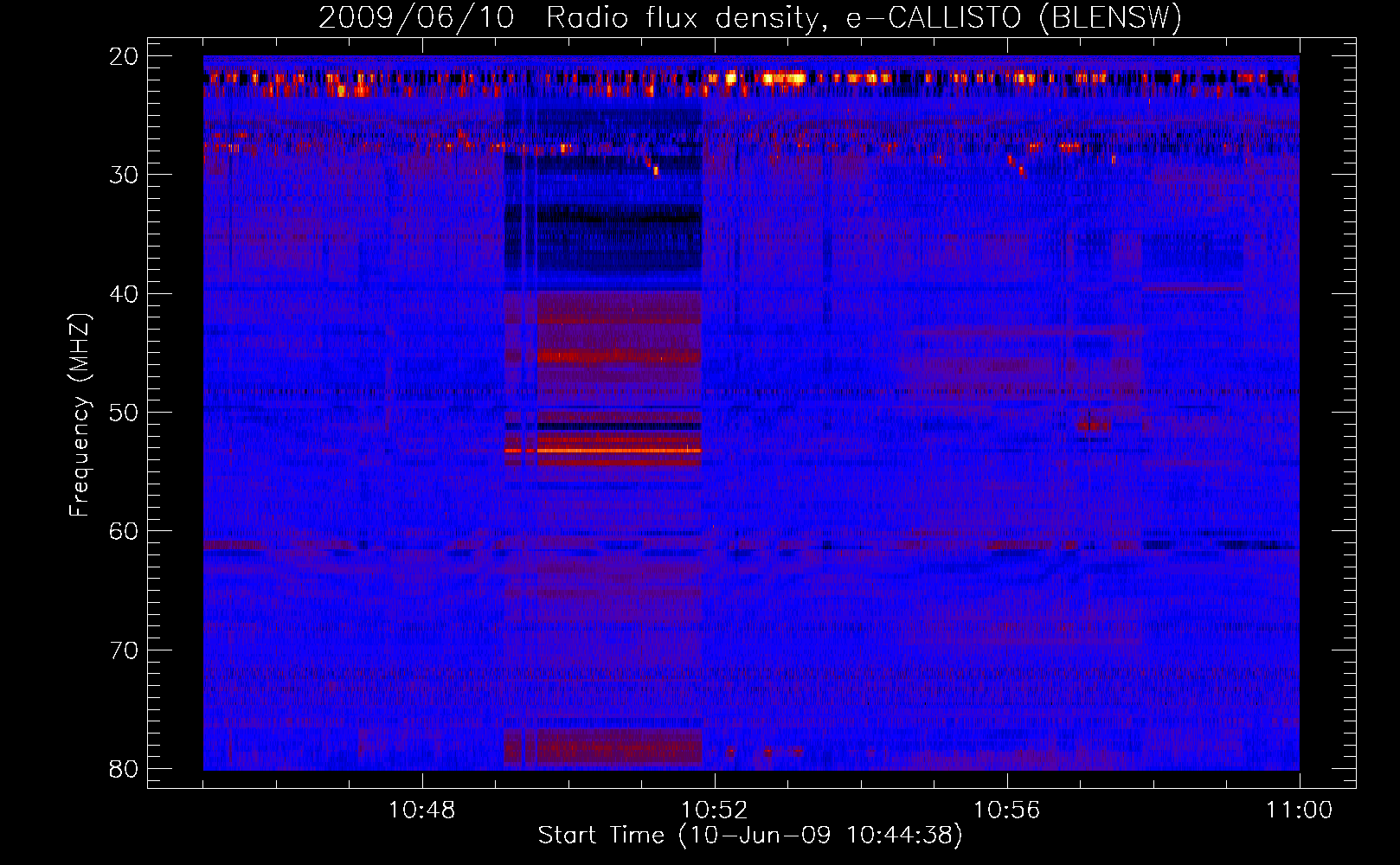Click the 10:48 time tick label
This screenshot has width=1400, height=865.
(x=422, y=810)
